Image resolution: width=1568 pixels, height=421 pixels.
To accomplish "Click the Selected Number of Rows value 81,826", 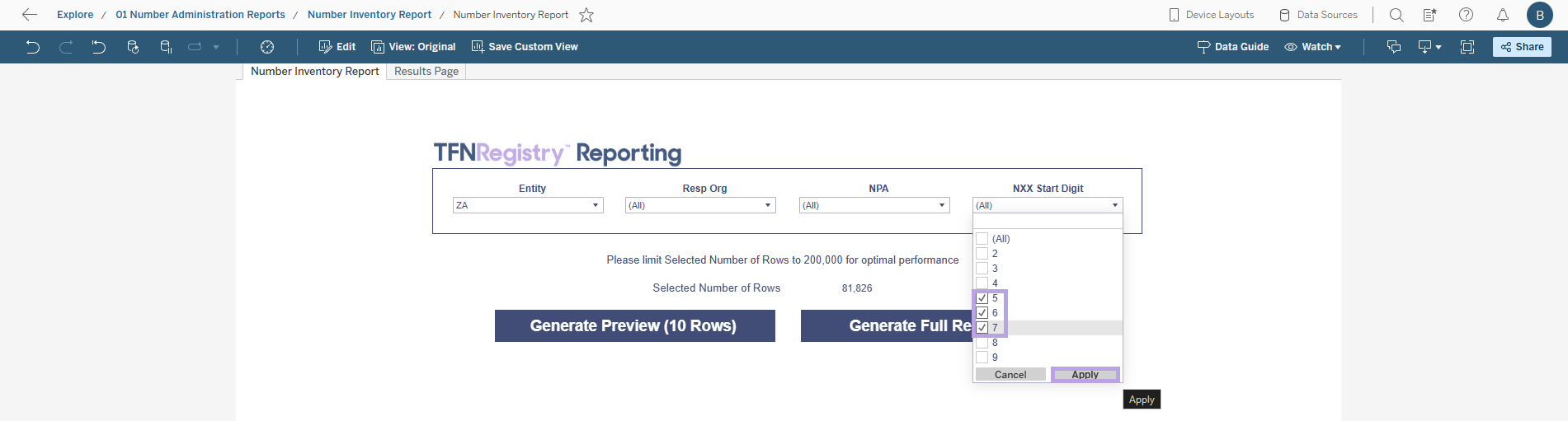I will pos(857,288).
